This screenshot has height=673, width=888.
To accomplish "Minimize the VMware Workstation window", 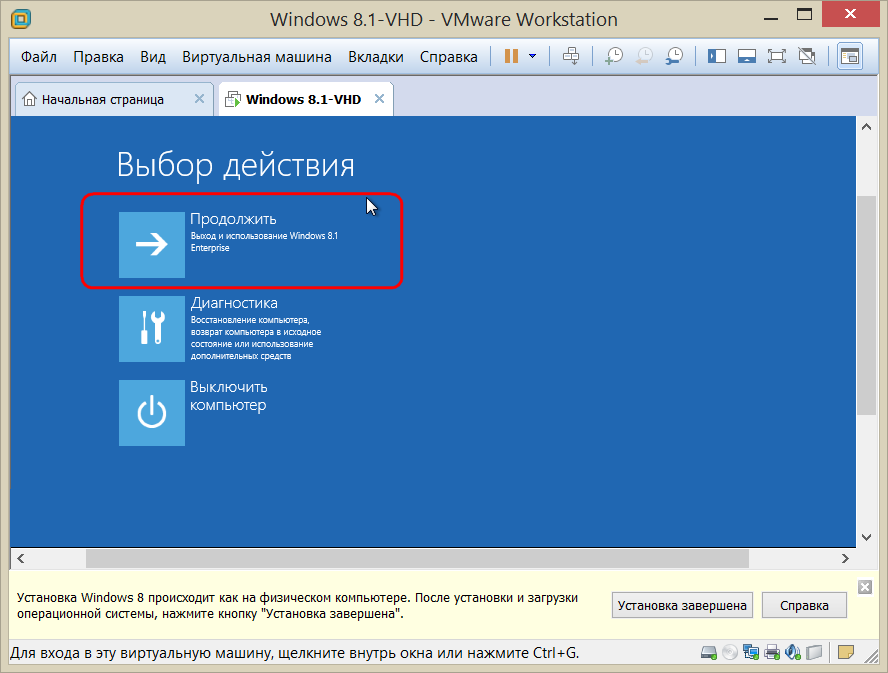I will [771, 17].
